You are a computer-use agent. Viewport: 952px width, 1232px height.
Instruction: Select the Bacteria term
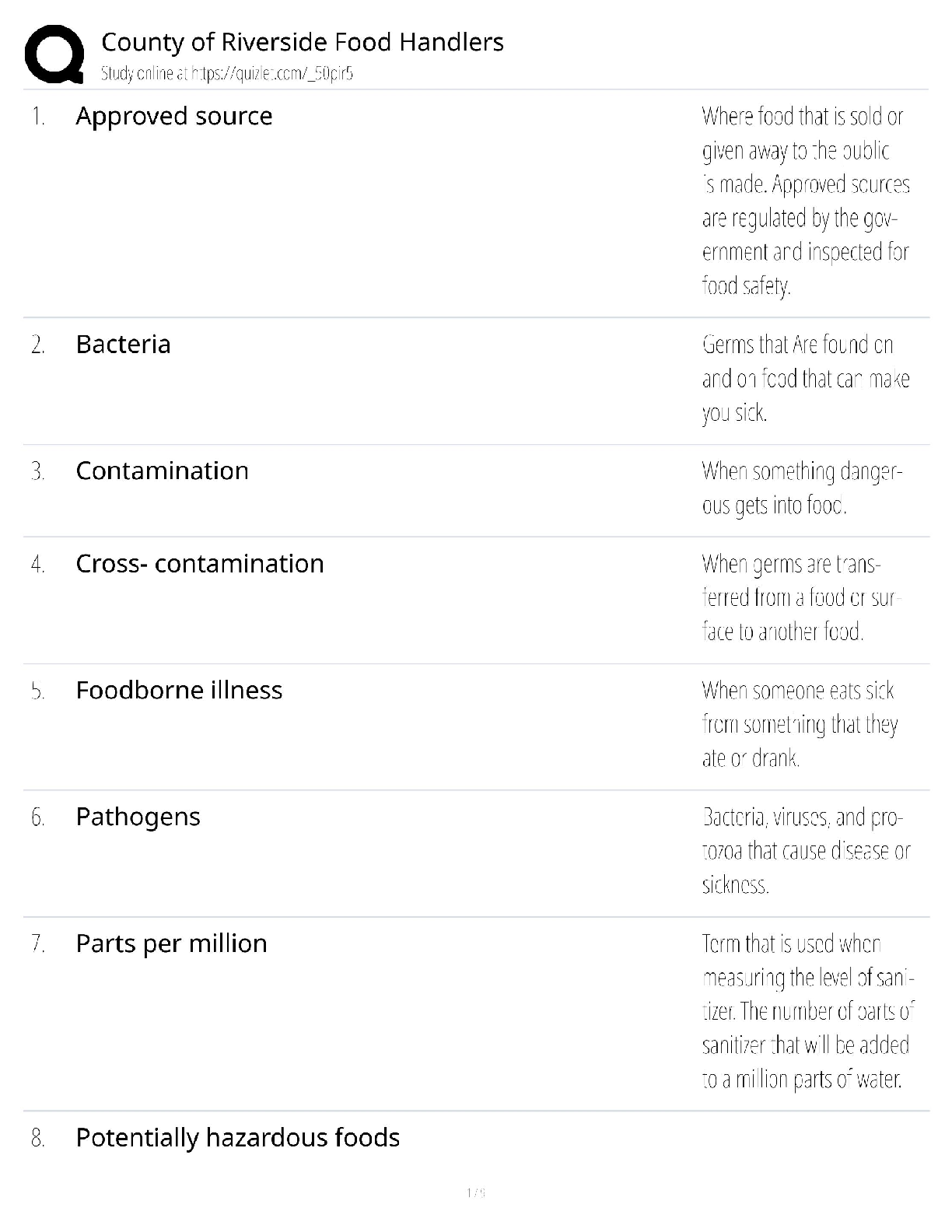click(123, 344)
